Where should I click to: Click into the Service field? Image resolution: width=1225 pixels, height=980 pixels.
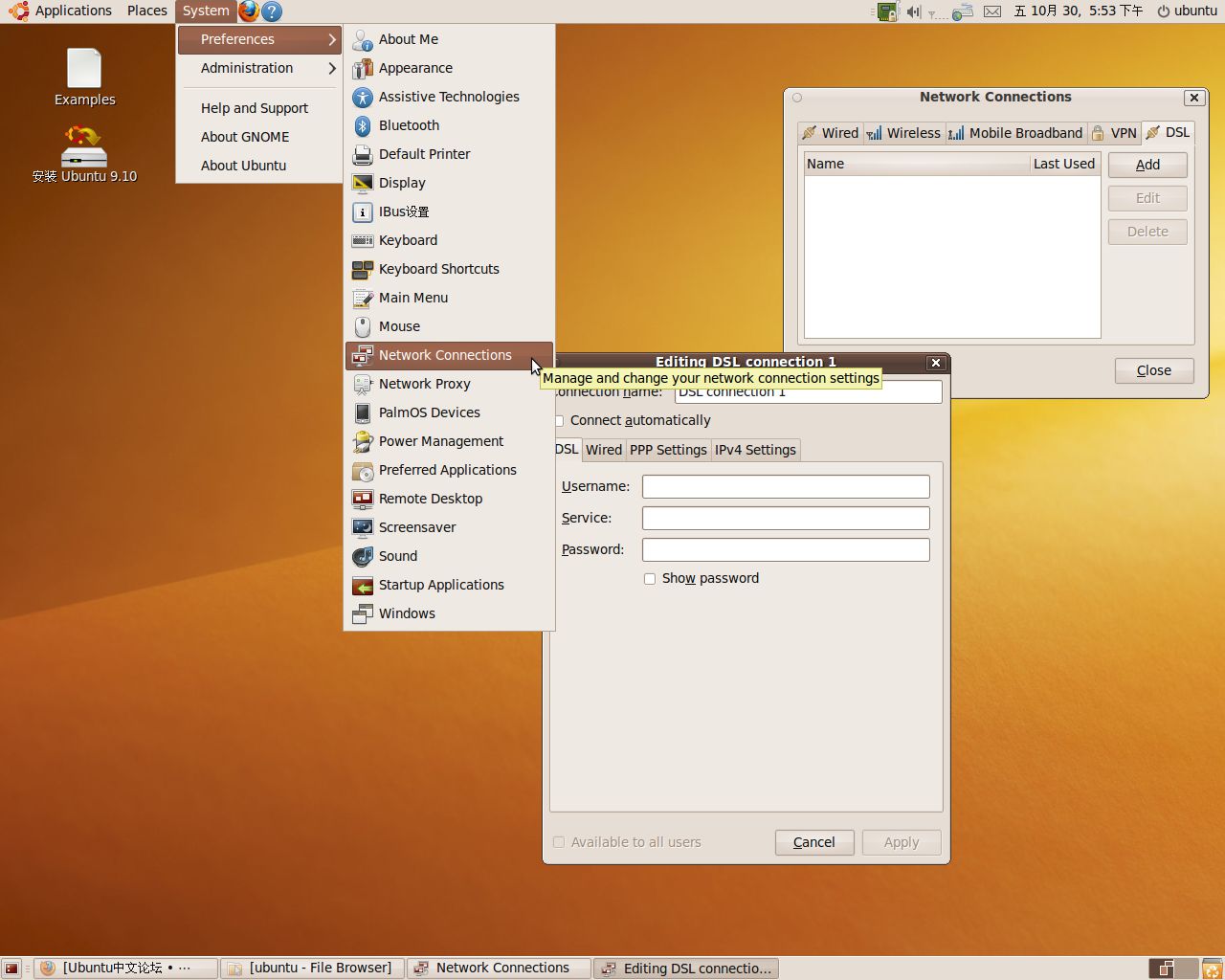(786, 518)
